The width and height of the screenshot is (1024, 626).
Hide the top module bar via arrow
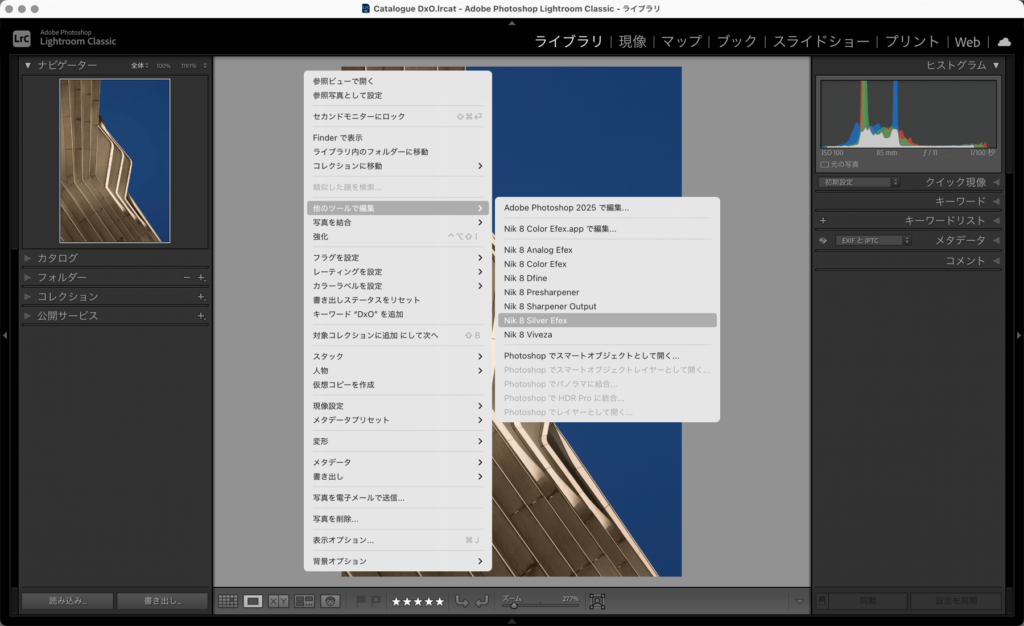(x=512, y=23)
